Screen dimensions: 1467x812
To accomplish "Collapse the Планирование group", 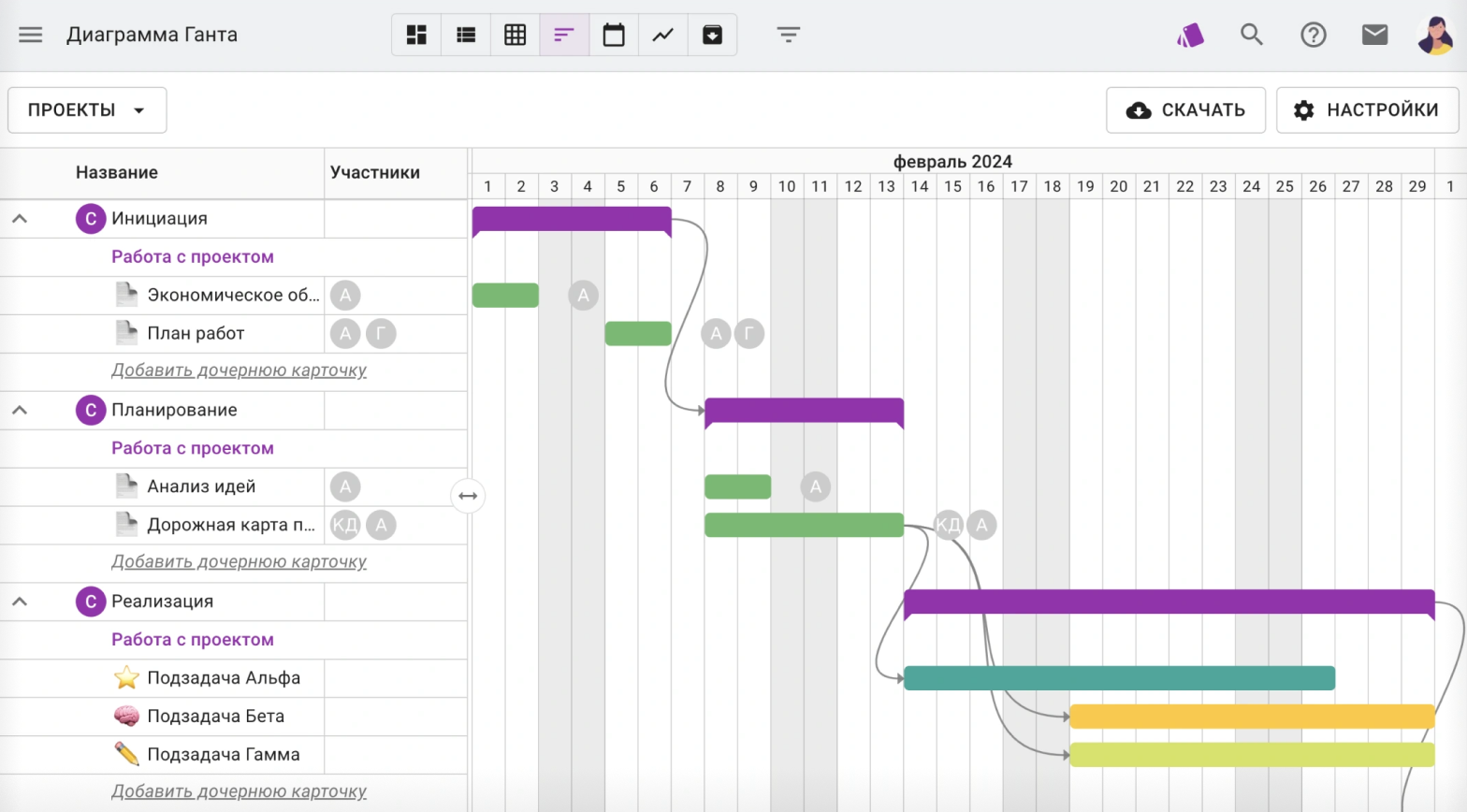I will [x=20, y=410].
